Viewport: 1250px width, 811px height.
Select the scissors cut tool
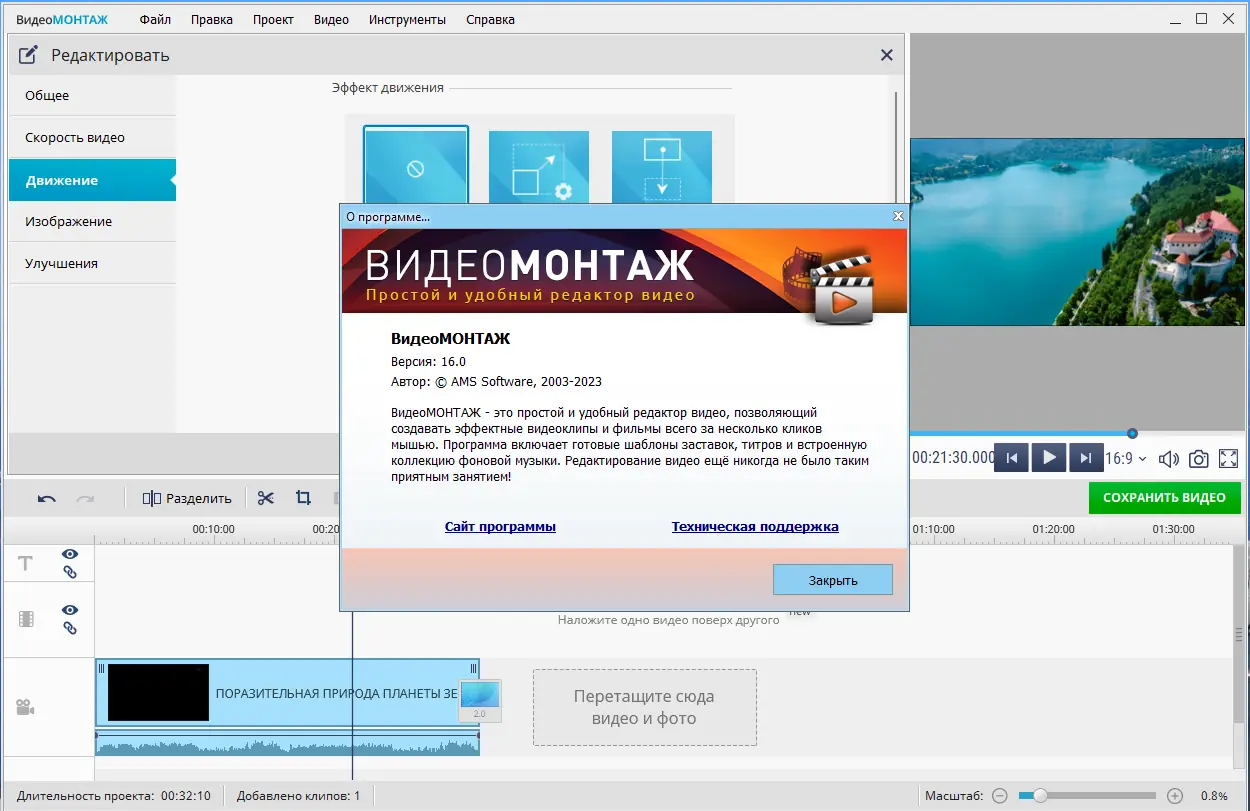[x=265, y=498]
